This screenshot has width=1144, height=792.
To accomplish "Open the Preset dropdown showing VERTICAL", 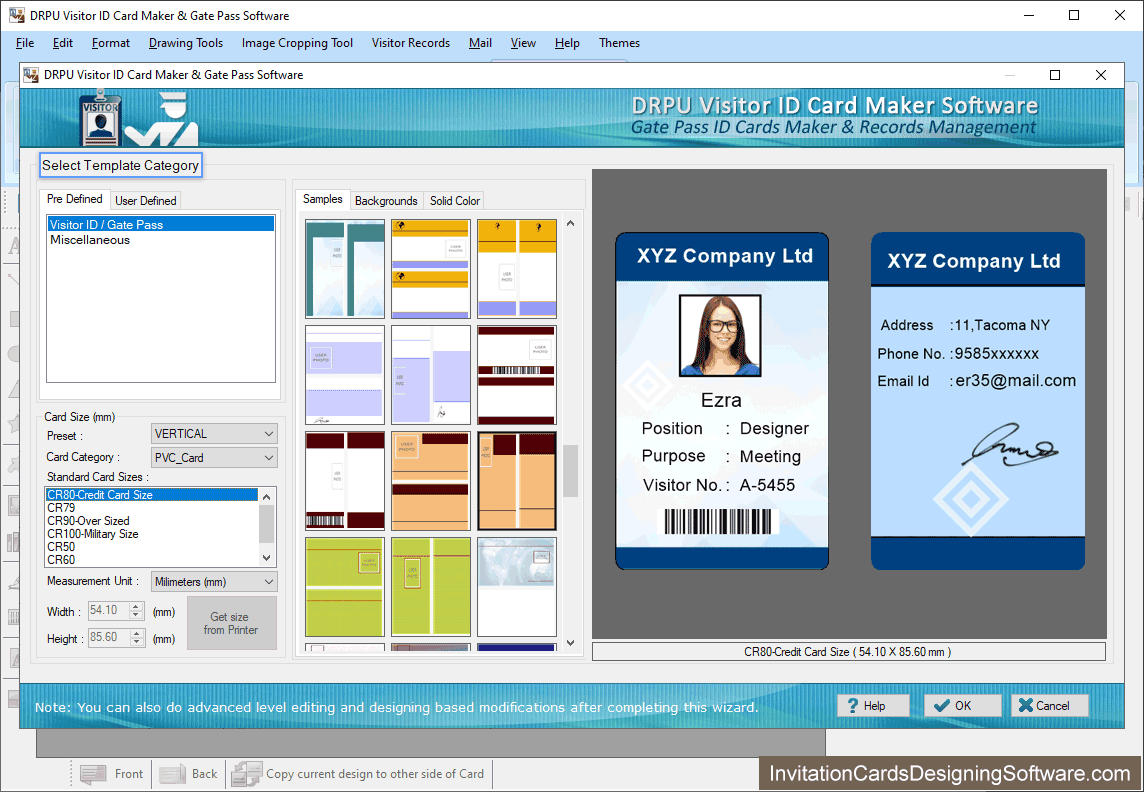I will coord(213,433).
